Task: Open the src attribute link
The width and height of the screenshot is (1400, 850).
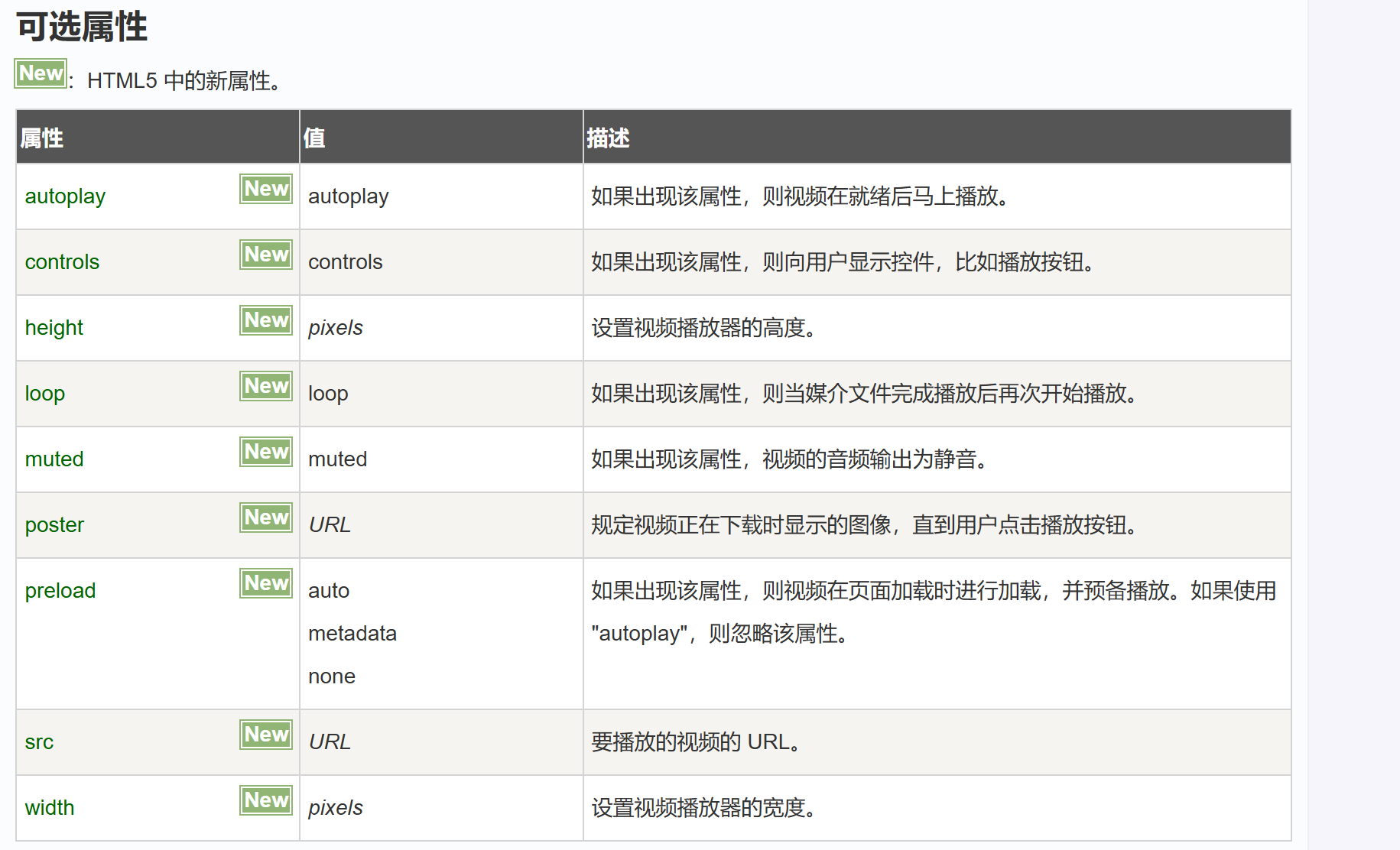Action: pyautogui.click(x=39, y=742)
